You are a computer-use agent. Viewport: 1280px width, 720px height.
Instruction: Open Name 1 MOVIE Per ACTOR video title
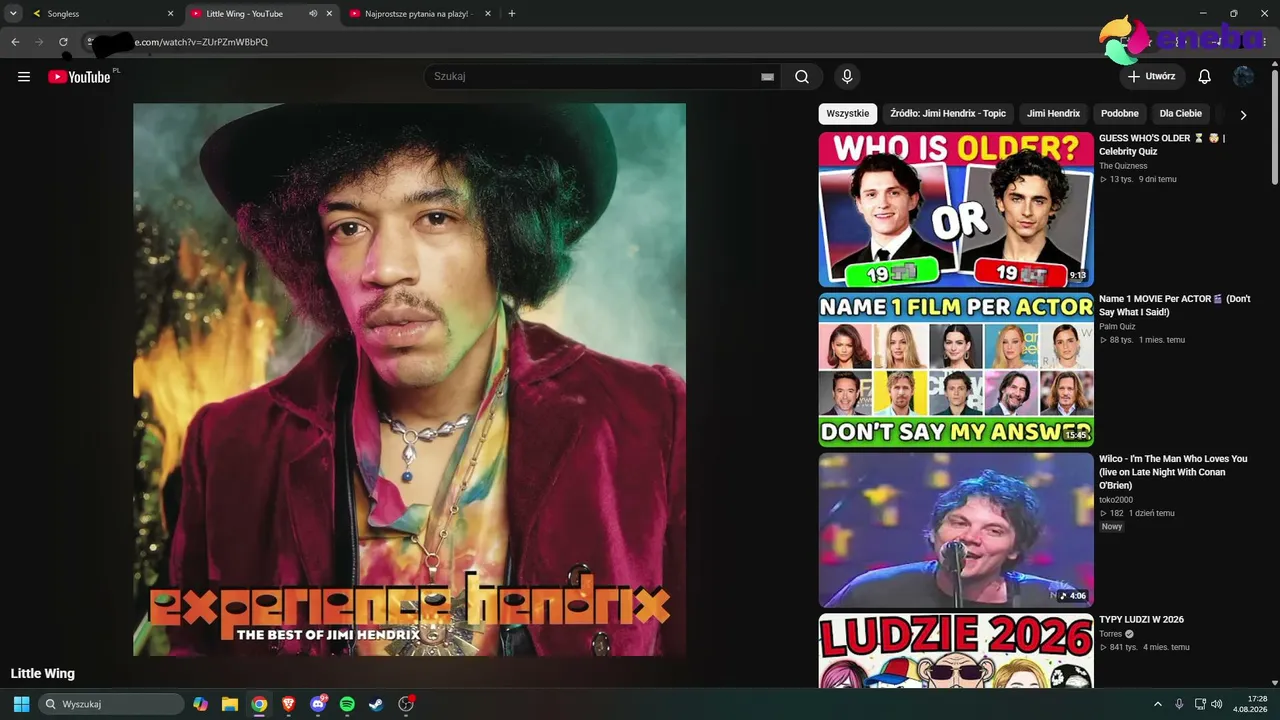(1175, 305)
